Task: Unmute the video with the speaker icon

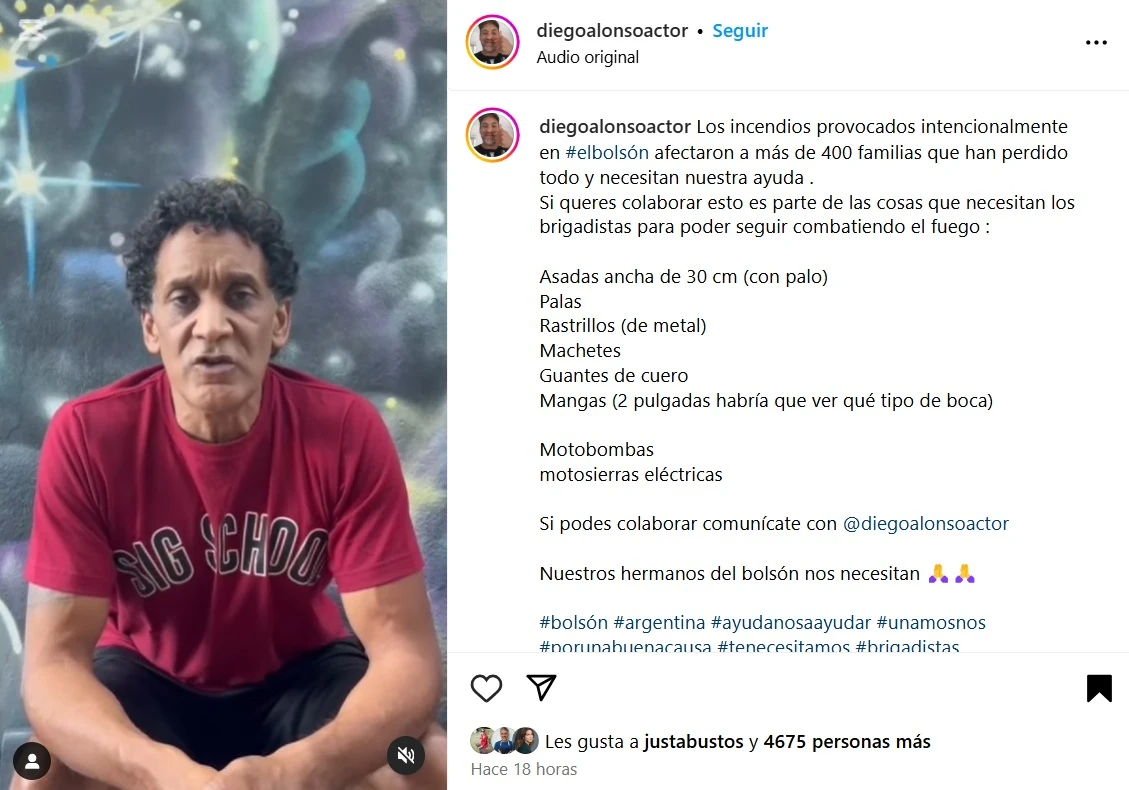Action: tap(406, 755)
